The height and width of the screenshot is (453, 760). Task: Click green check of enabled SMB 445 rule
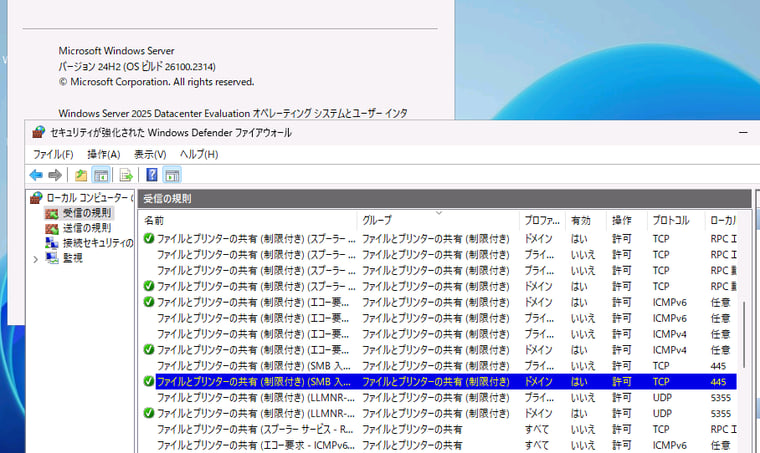pyautogui.click(x=149, y=381)
